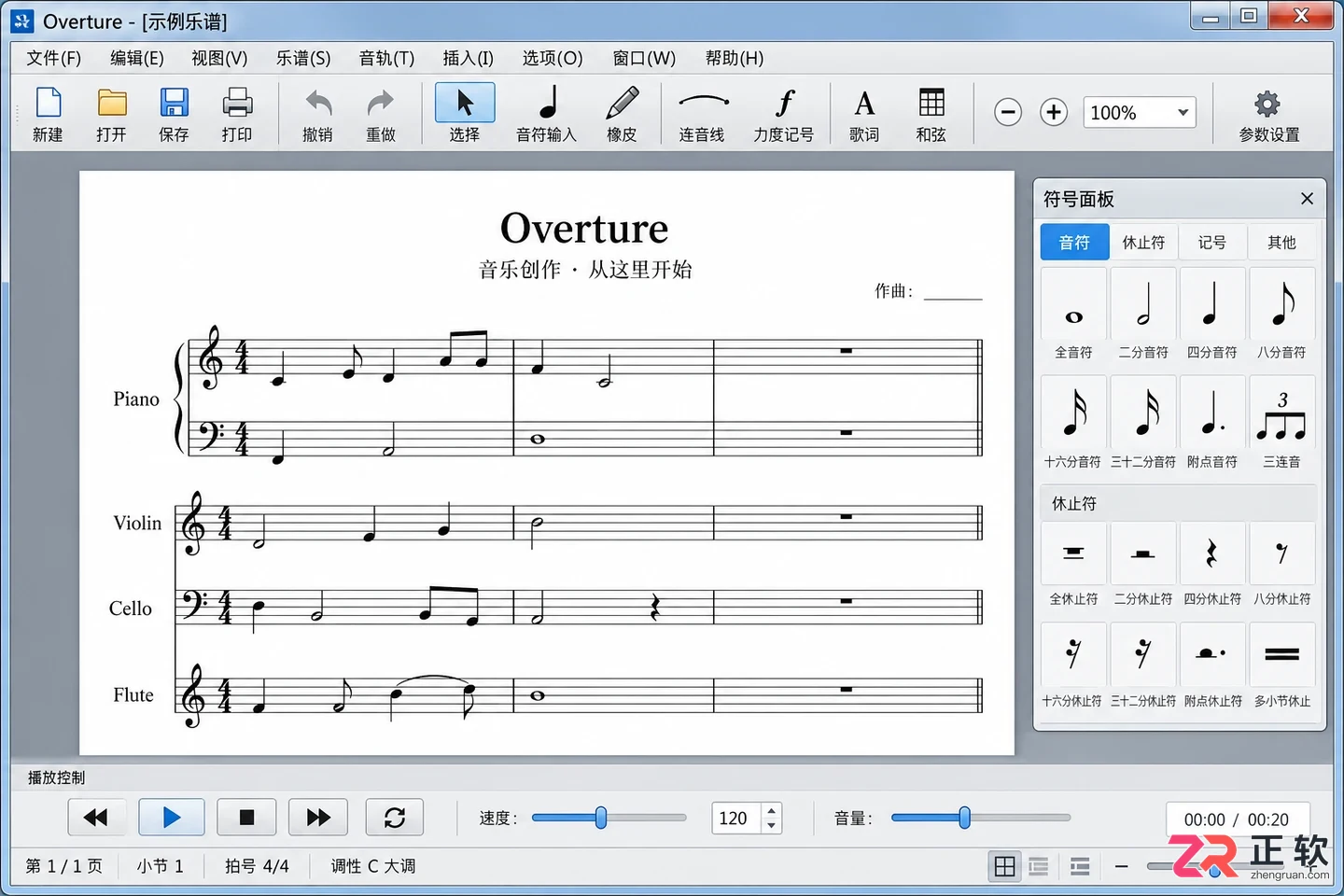Open the 音轨(T) menu
1344x896 pixels.
386,58
